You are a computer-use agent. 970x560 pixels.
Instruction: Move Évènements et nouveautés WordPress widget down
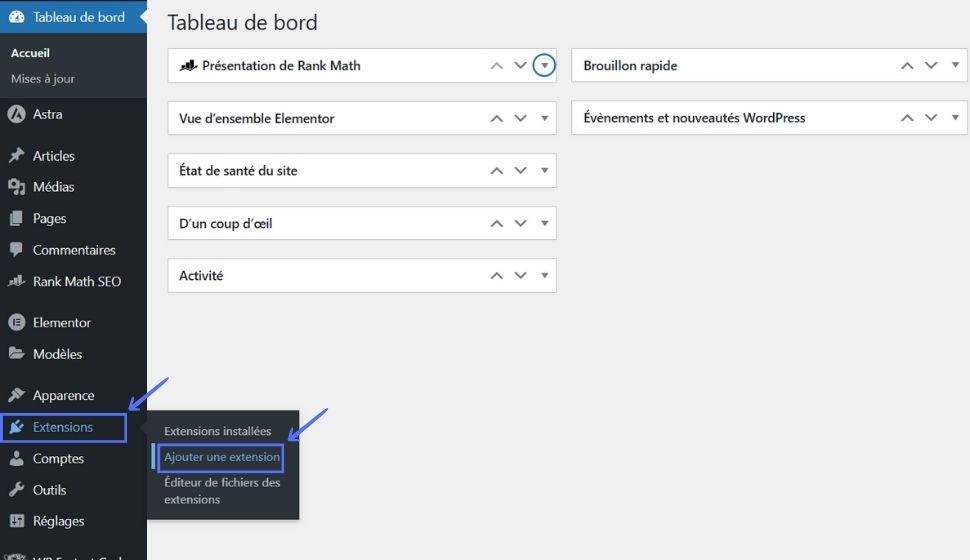[931, 118]
